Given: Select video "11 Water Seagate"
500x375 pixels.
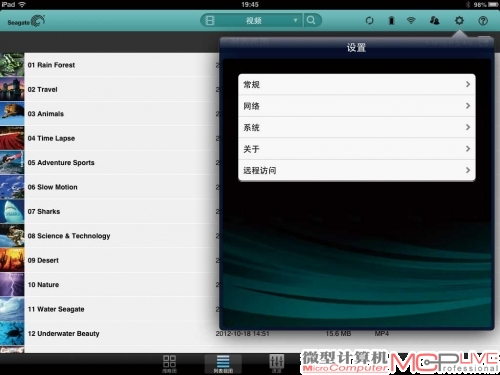Looking at the screenshot, I should coord(56,309).
